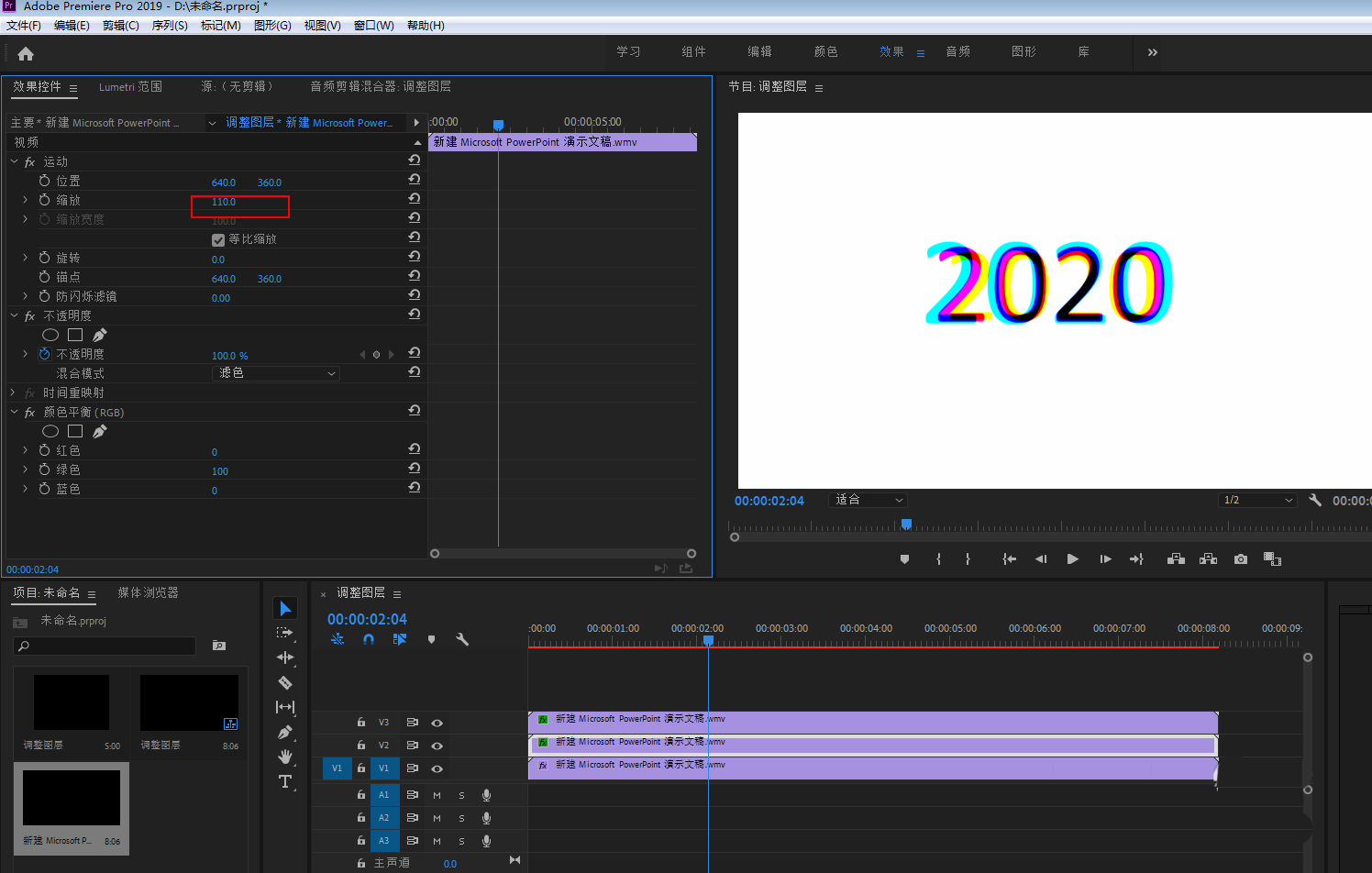The height and width of the screenshot is (873, 1372).
Task: Toggle the lock on track V2
Action: [x=361, y=746]
